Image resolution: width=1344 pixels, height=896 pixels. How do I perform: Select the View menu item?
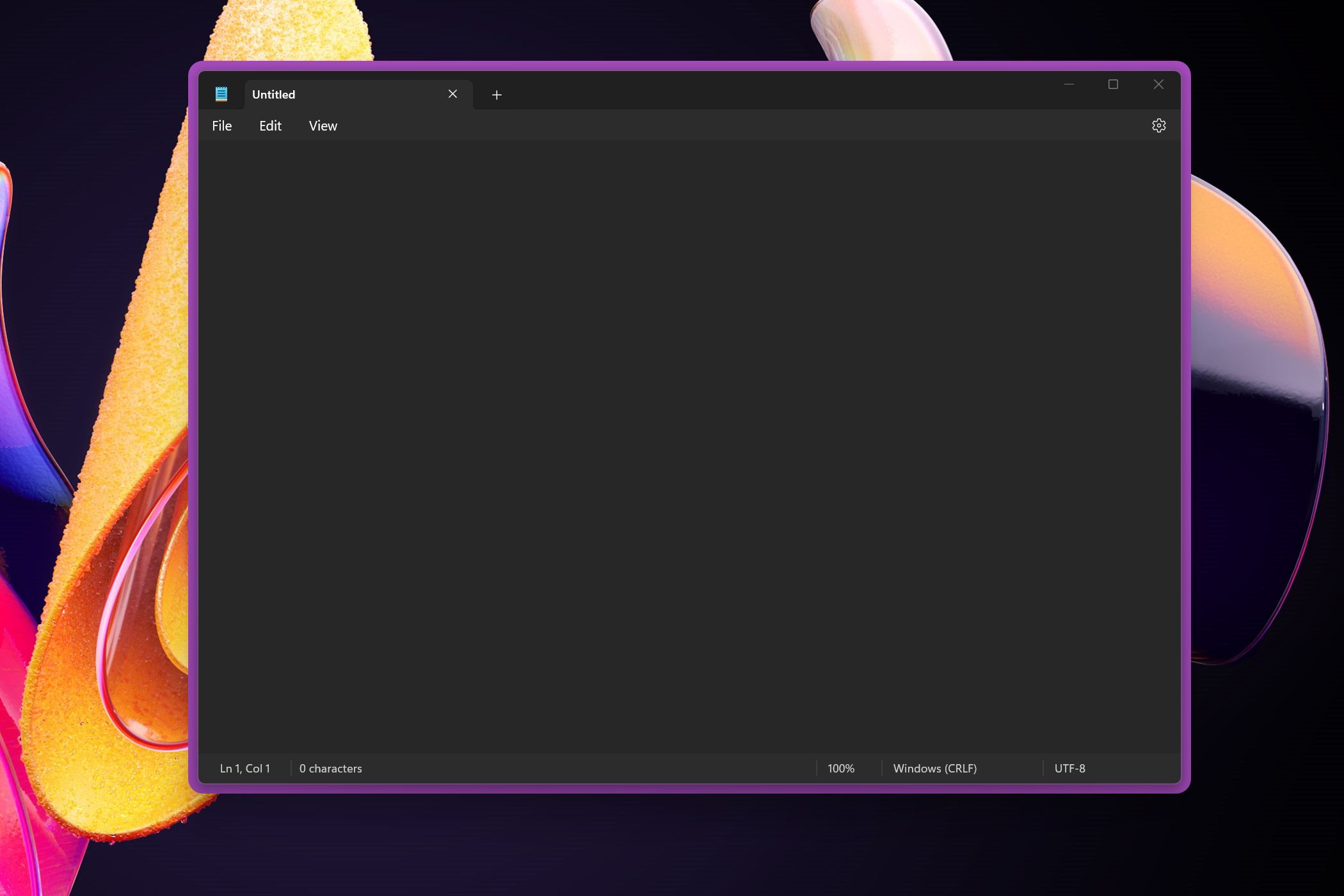tap(322, 125)
